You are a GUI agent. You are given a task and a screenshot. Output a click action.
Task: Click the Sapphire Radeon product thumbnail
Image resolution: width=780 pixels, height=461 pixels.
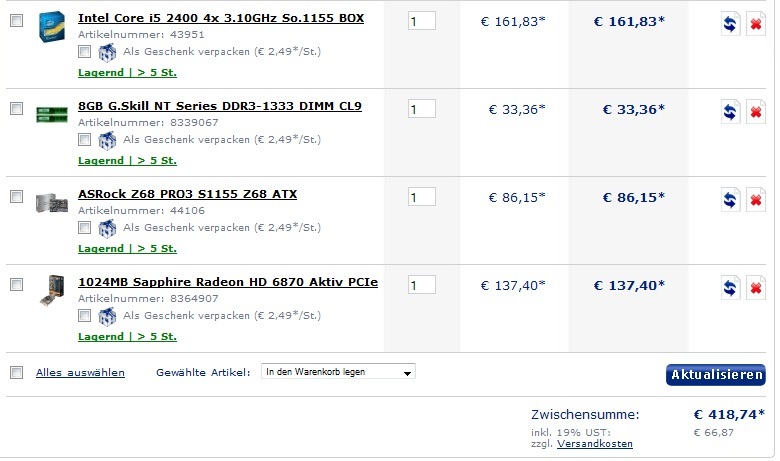(x=50, y=290)
